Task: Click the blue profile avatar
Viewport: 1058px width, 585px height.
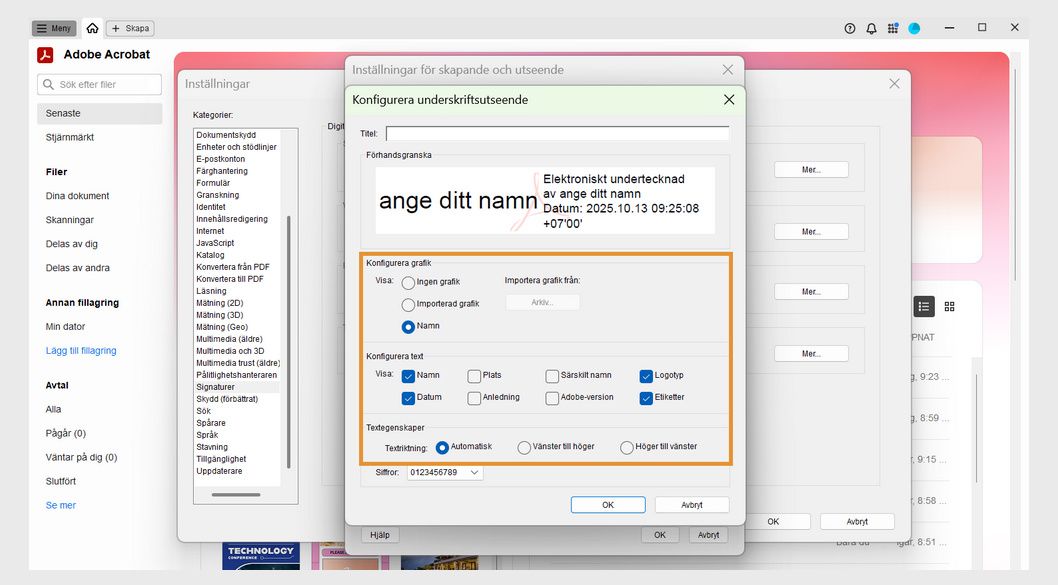Action: coord(913,28)
